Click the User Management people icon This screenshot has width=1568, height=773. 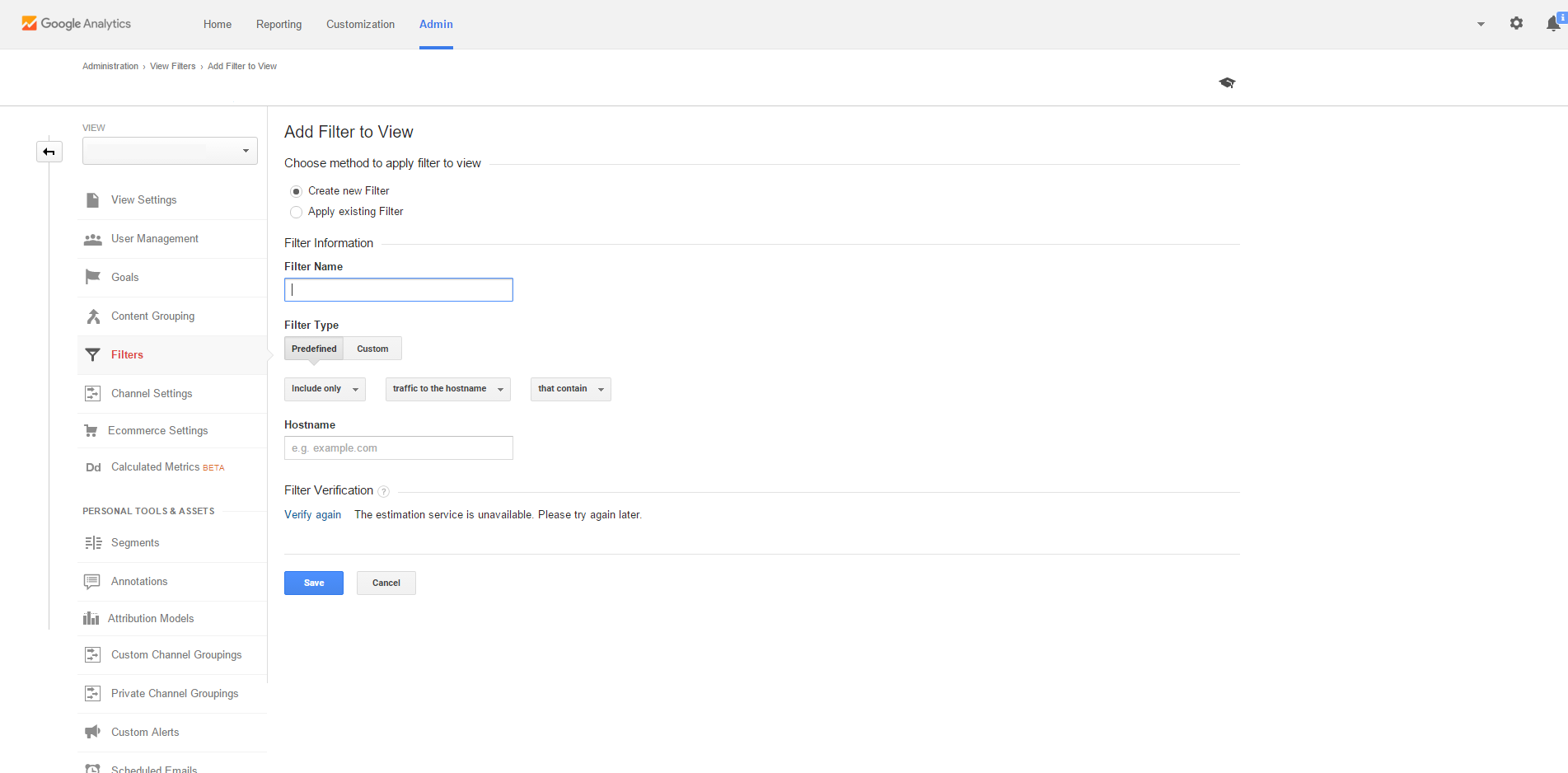[93, 239]
